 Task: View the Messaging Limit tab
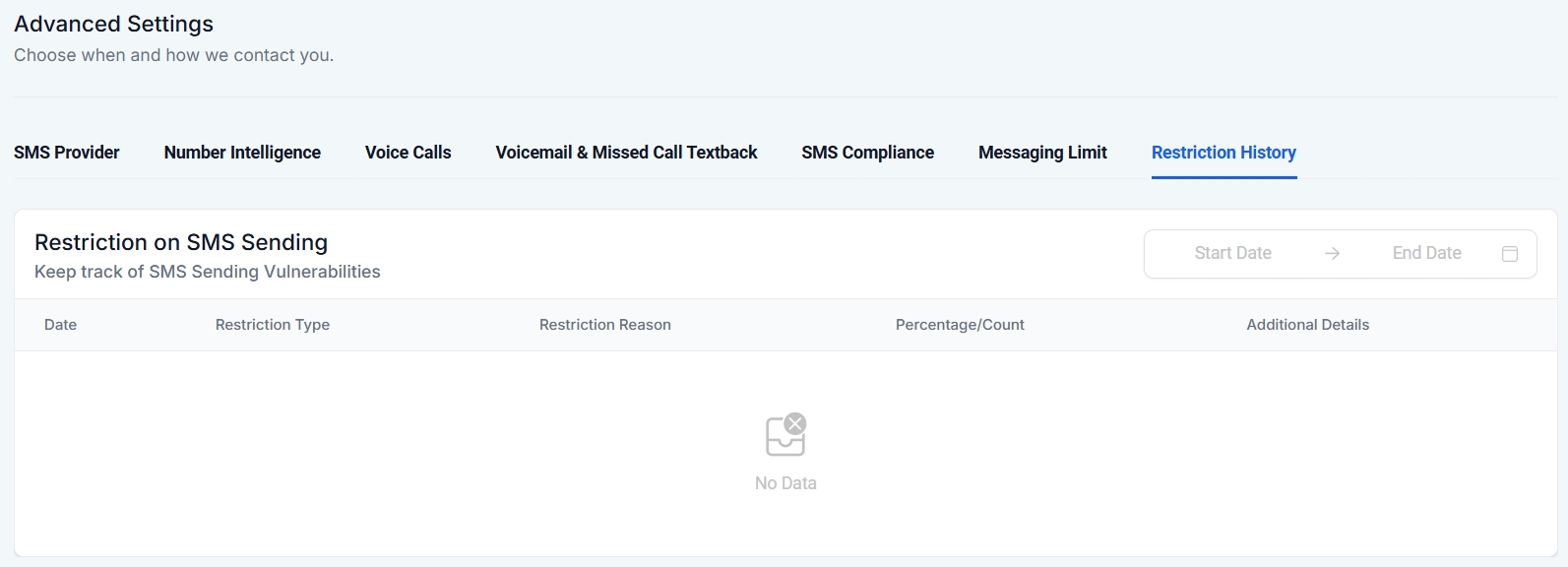tap(1042, 153)
